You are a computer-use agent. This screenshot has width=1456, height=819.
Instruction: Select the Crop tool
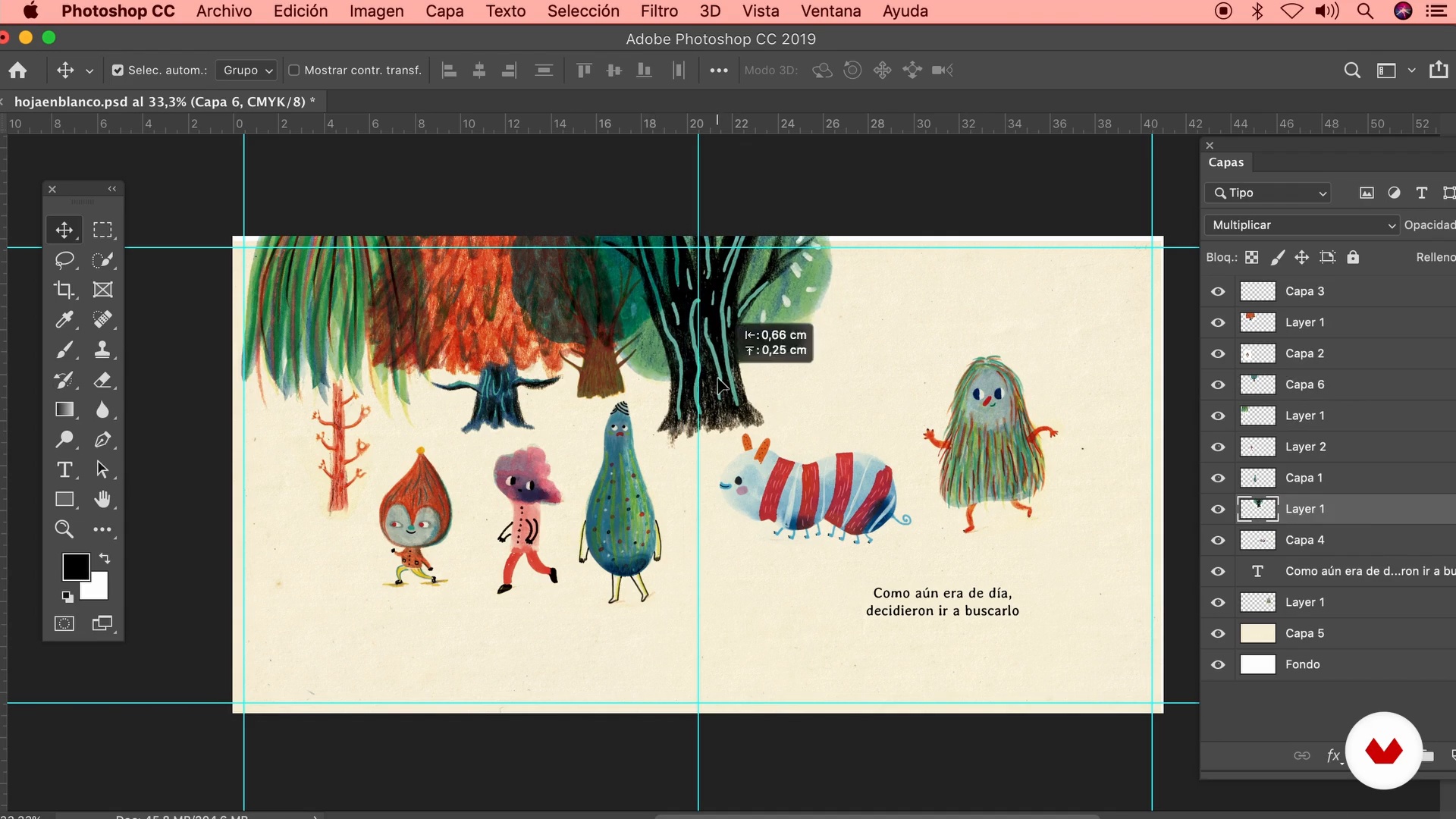point(64,290)
